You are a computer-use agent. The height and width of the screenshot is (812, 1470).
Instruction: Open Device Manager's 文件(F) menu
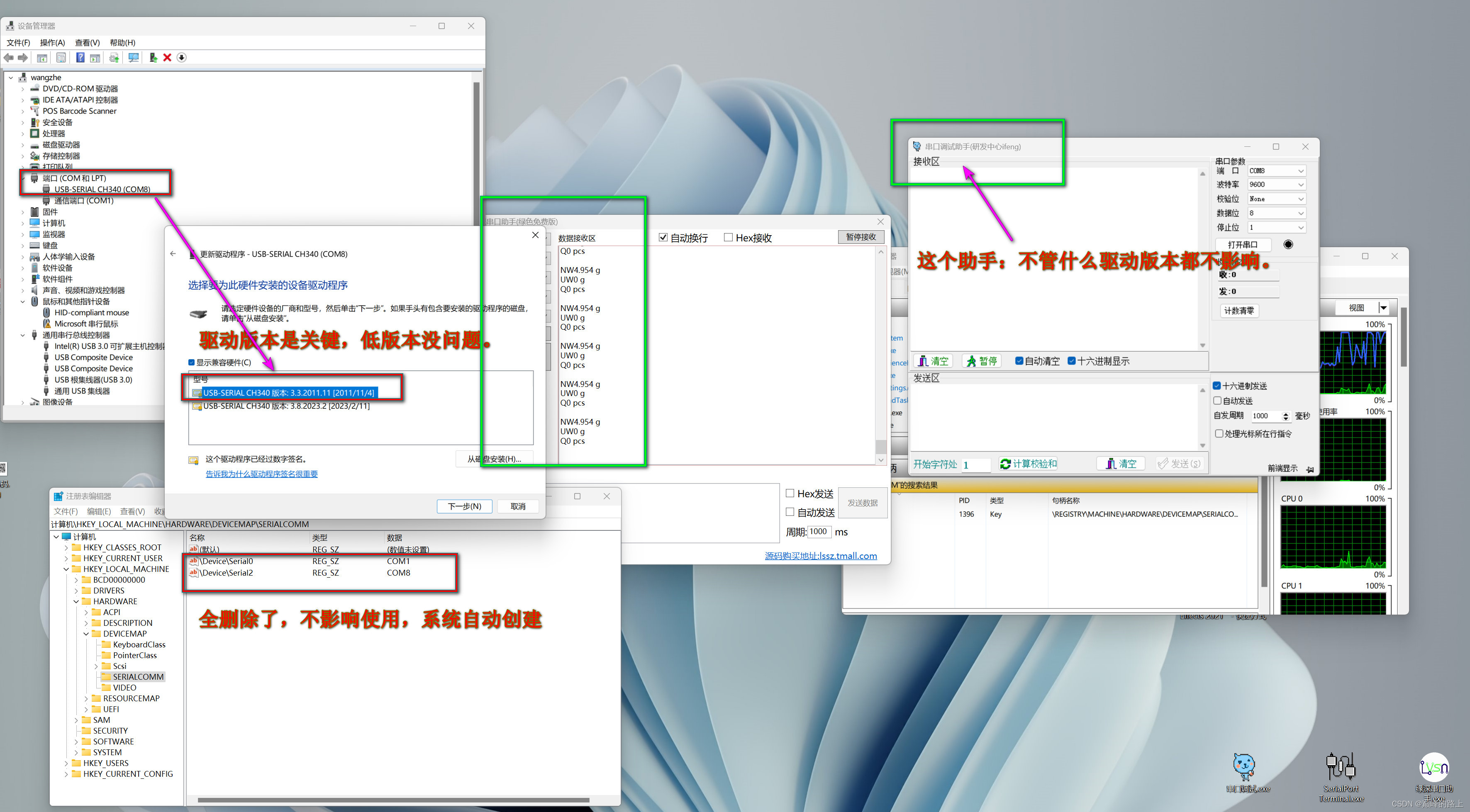[x=18, y=43]
